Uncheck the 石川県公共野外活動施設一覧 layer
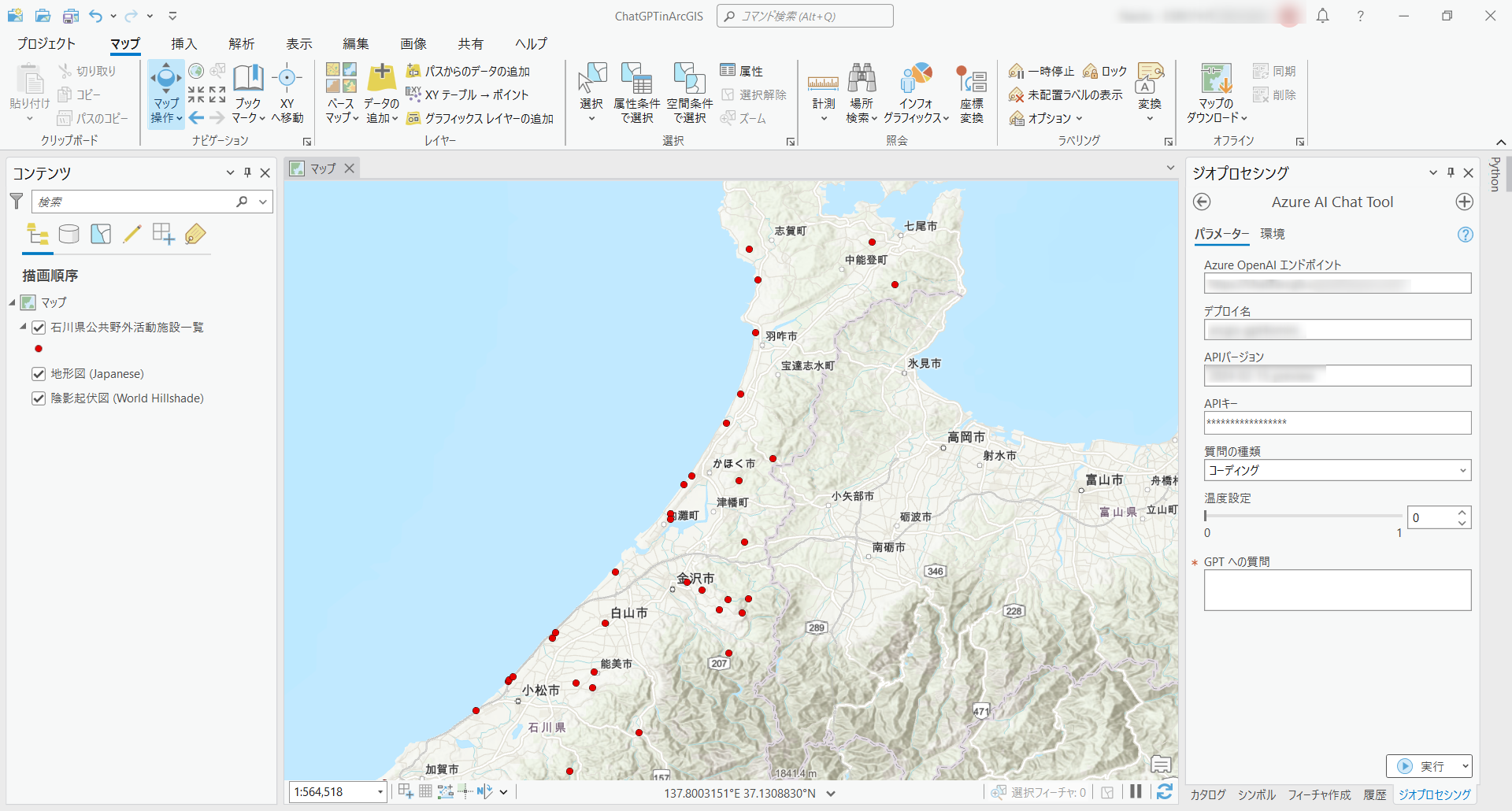 point(39,328)
